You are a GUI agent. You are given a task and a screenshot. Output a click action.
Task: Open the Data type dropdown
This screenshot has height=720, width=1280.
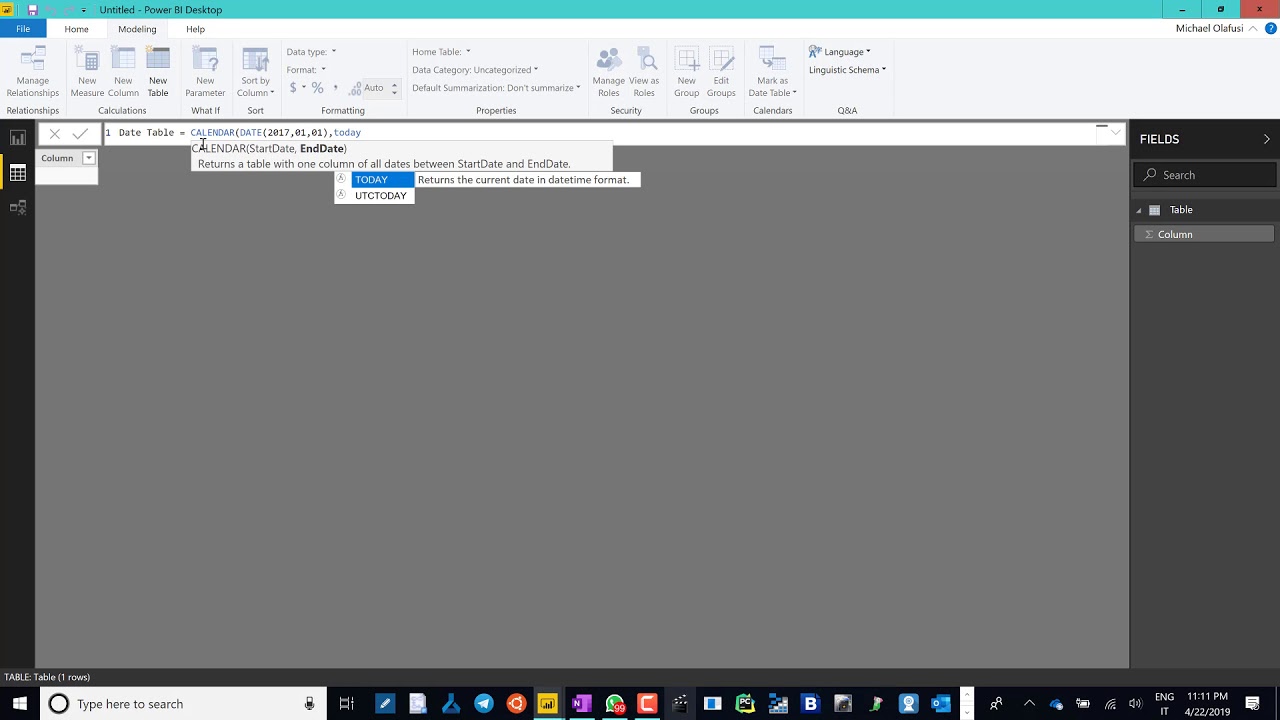coord(311,52)
